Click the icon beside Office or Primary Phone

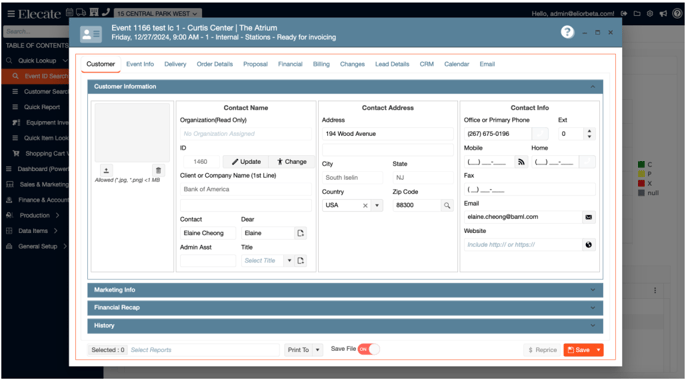point(540,134)
